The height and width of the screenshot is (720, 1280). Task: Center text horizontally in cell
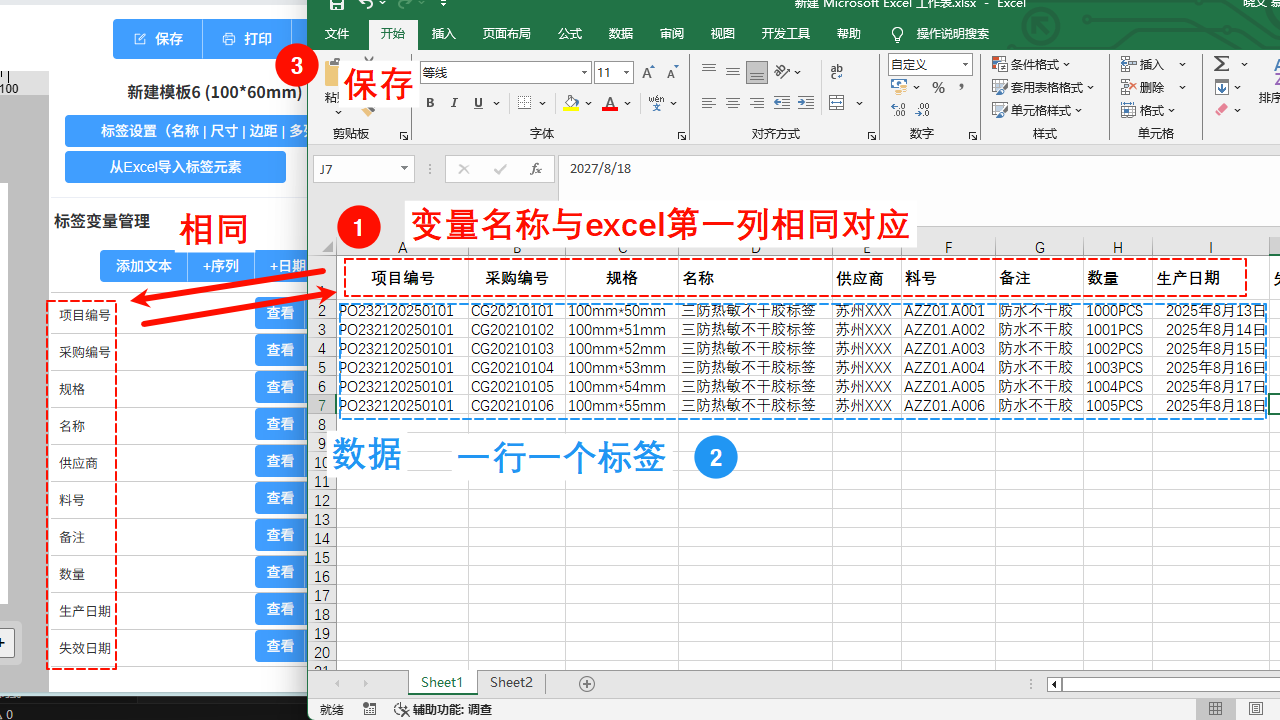[x=733, y=103]
